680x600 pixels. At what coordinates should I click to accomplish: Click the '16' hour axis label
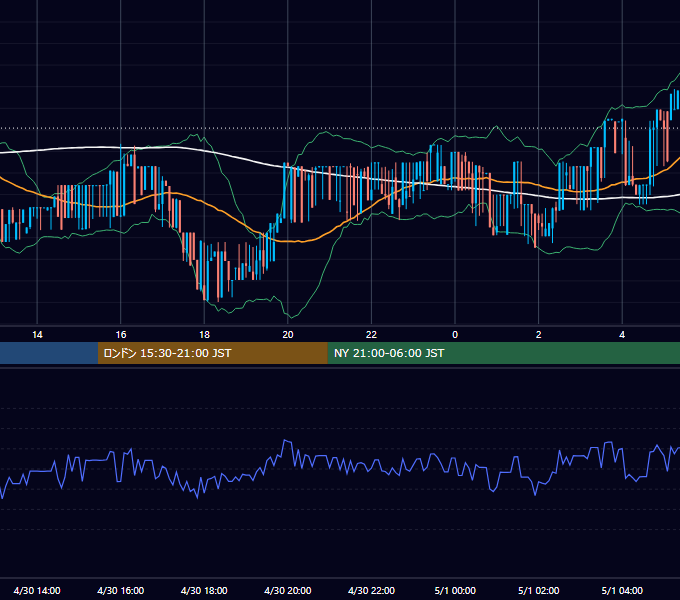pos(121,335)
